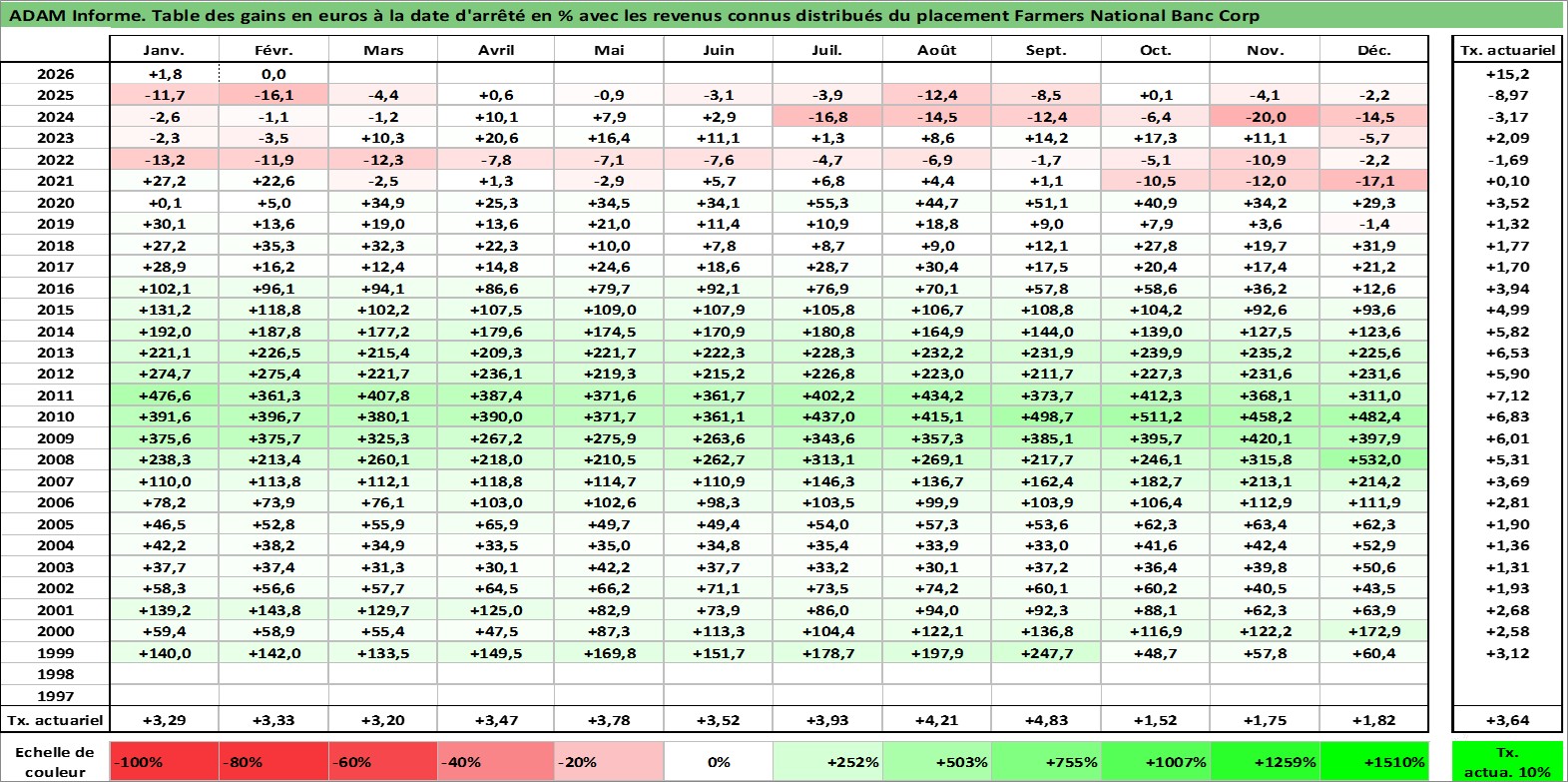Click the 'Echelle de couleur' legend label
1568x782 pixels.
(55, 761)
